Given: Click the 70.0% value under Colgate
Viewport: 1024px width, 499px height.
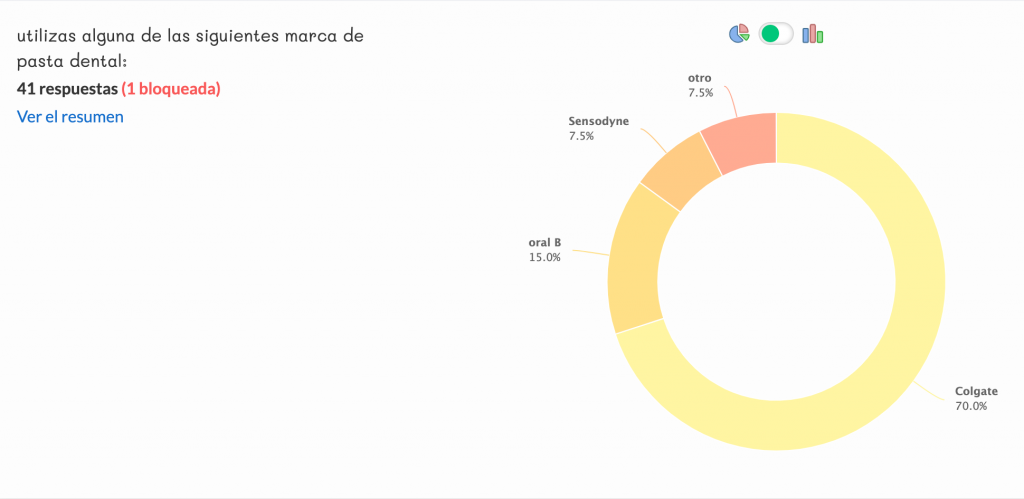Looking at the screenshot, I should [x=971, y=406].
